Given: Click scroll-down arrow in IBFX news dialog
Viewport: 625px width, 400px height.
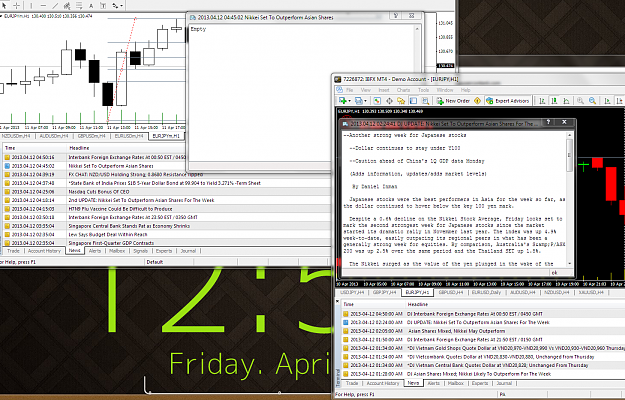Looking at the screenshot, I should (x=570, y=263).
